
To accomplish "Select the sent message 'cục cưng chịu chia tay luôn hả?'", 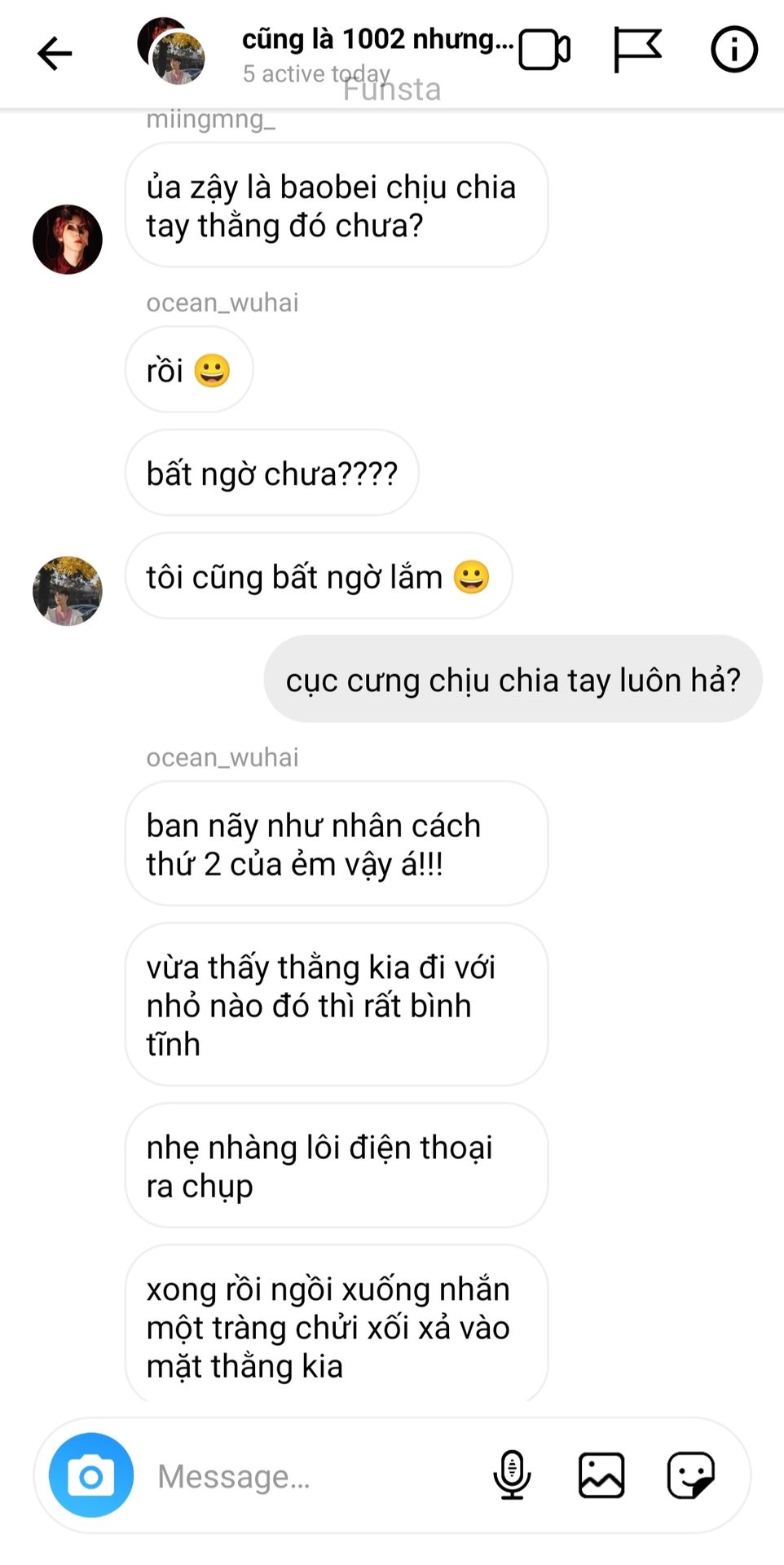I will pos(513,679).
